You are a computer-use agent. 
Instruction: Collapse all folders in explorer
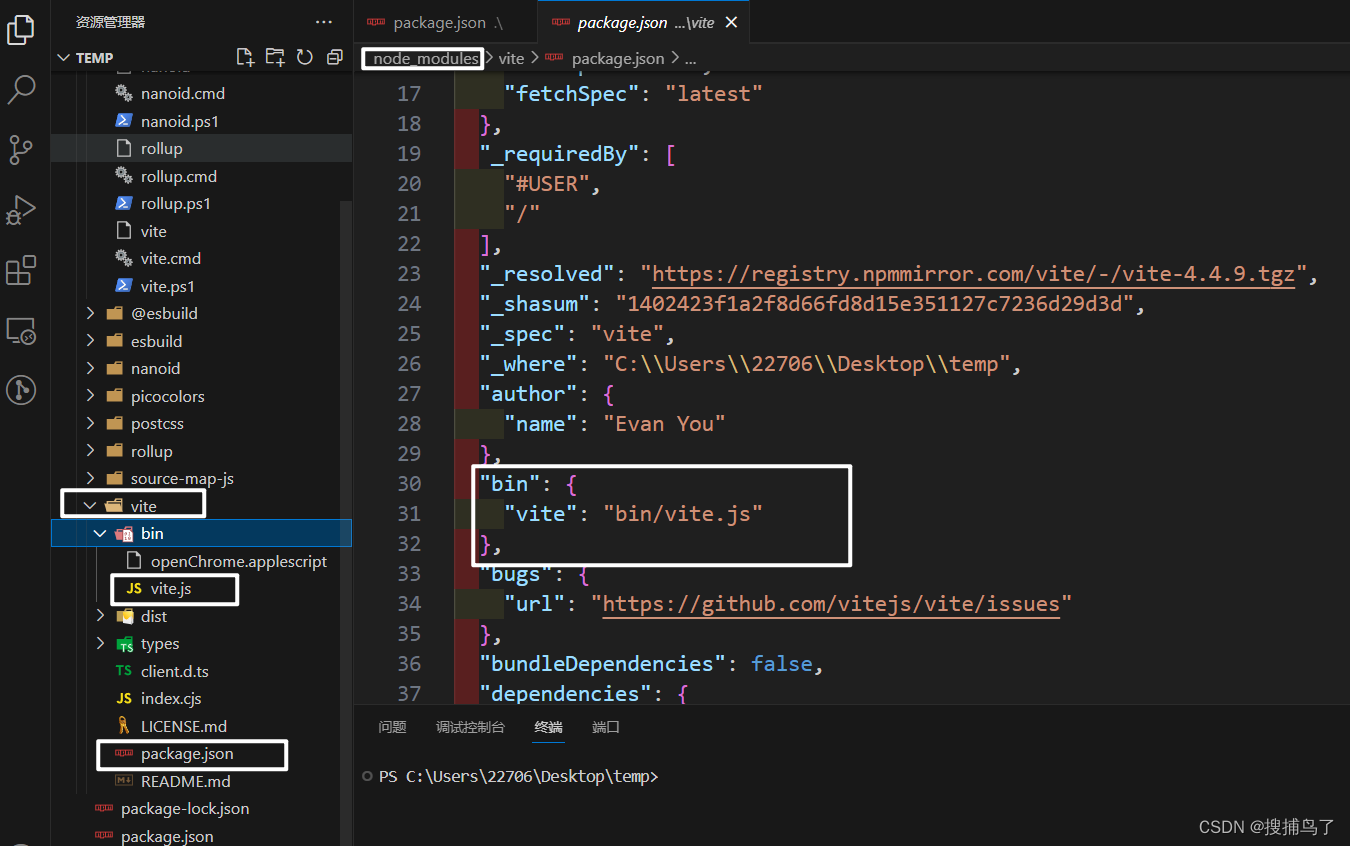point(335,57)
